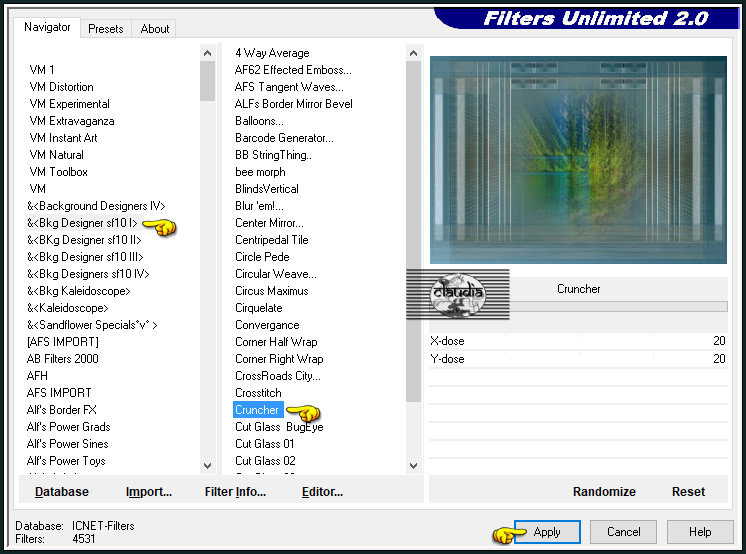Select Alf's Power Sines category
This screenshot has height=554, width=746.
(68, 444)
